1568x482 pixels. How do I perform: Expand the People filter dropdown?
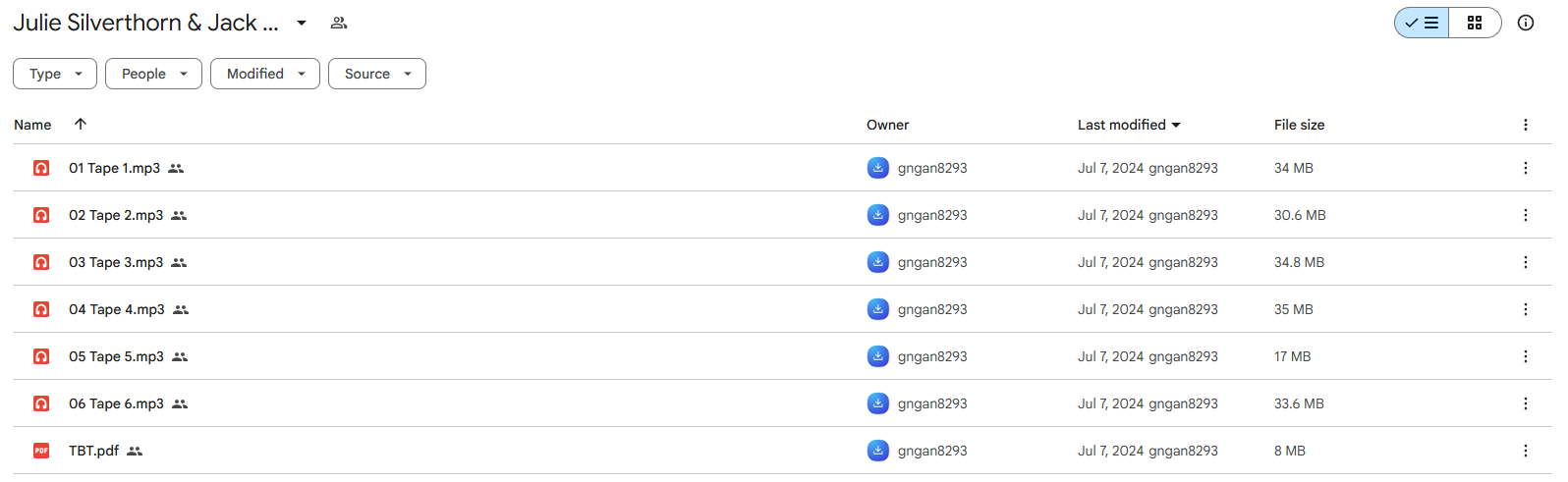(x=153, y=74)
